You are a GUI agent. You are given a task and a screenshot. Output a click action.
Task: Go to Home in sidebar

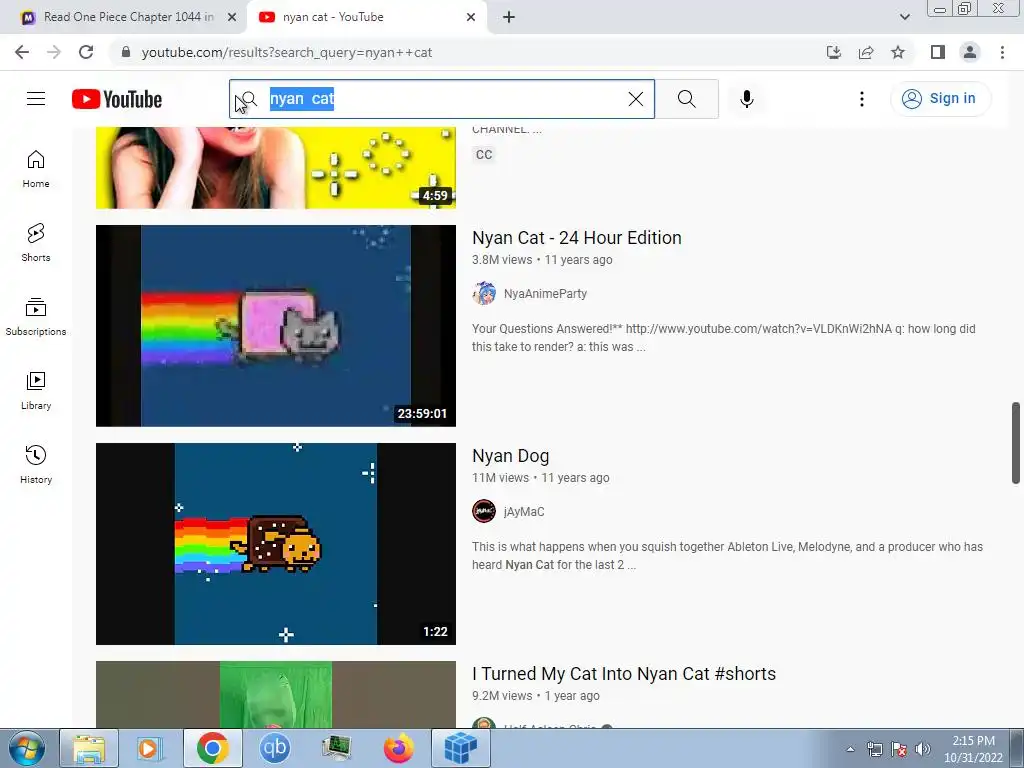pos(36,168)
